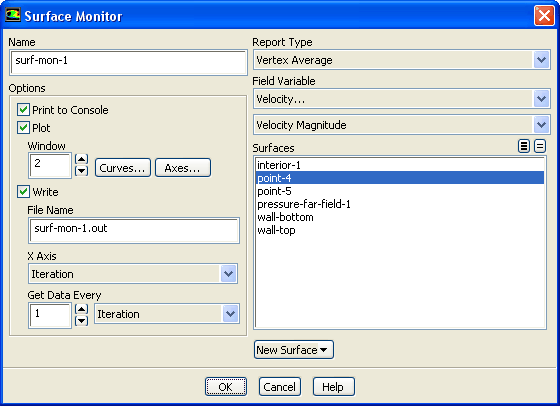The width and height of the screenshot is (560, 406).
Task: Close the Surface Monitor dialog
Action: click(x=544, y=16)
